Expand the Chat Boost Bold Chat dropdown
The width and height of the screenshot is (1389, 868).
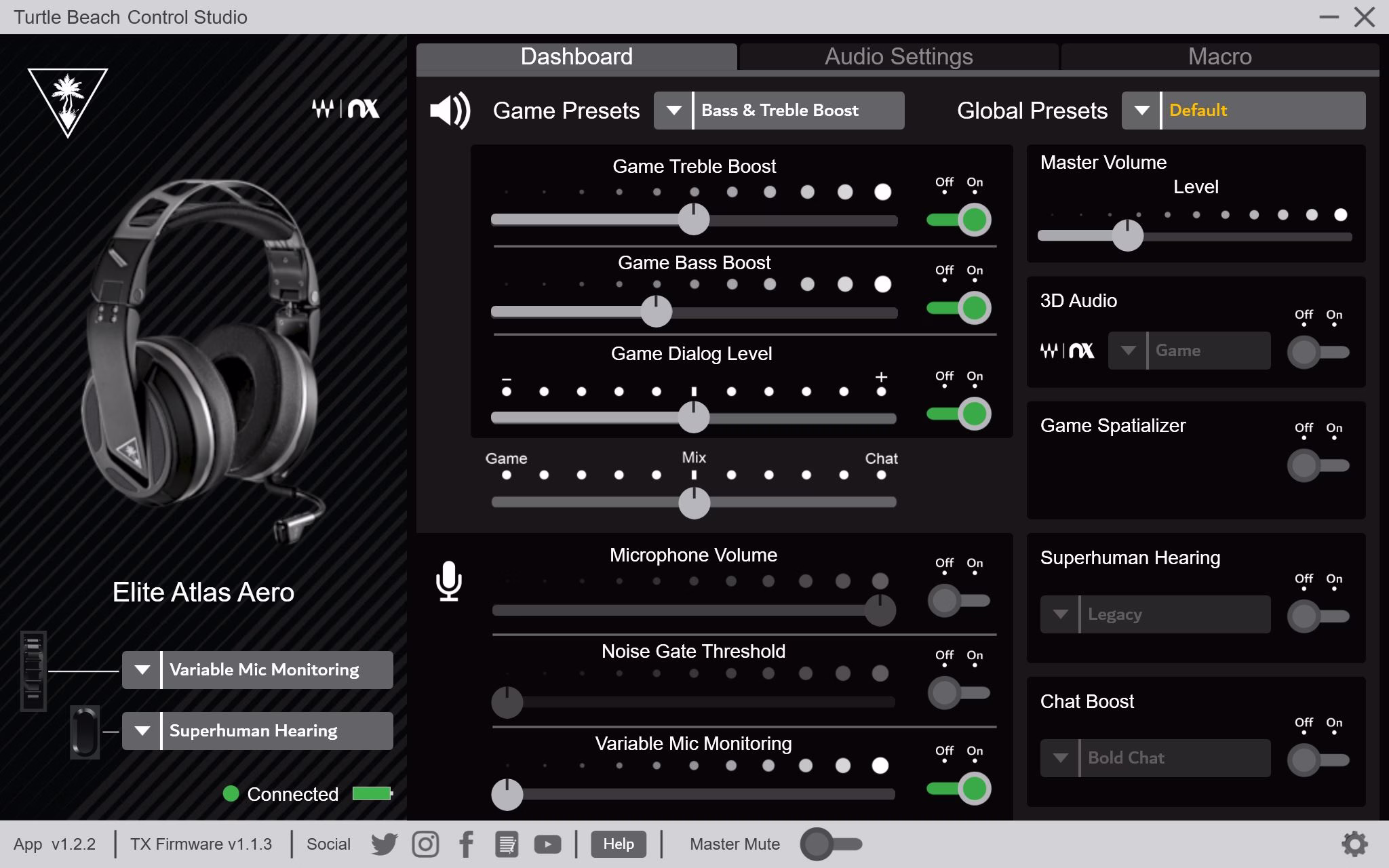point(1059,758)
